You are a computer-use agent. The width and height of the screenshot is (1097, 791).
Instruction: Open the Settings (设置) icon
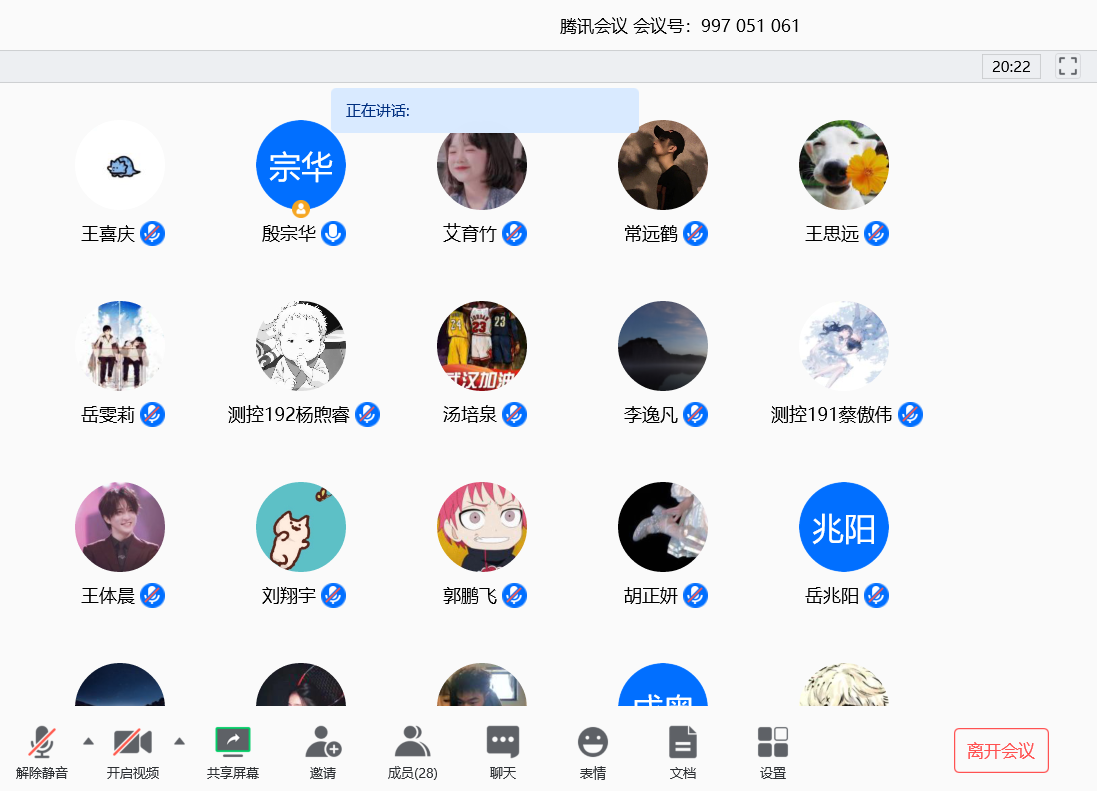click(772, 742)
